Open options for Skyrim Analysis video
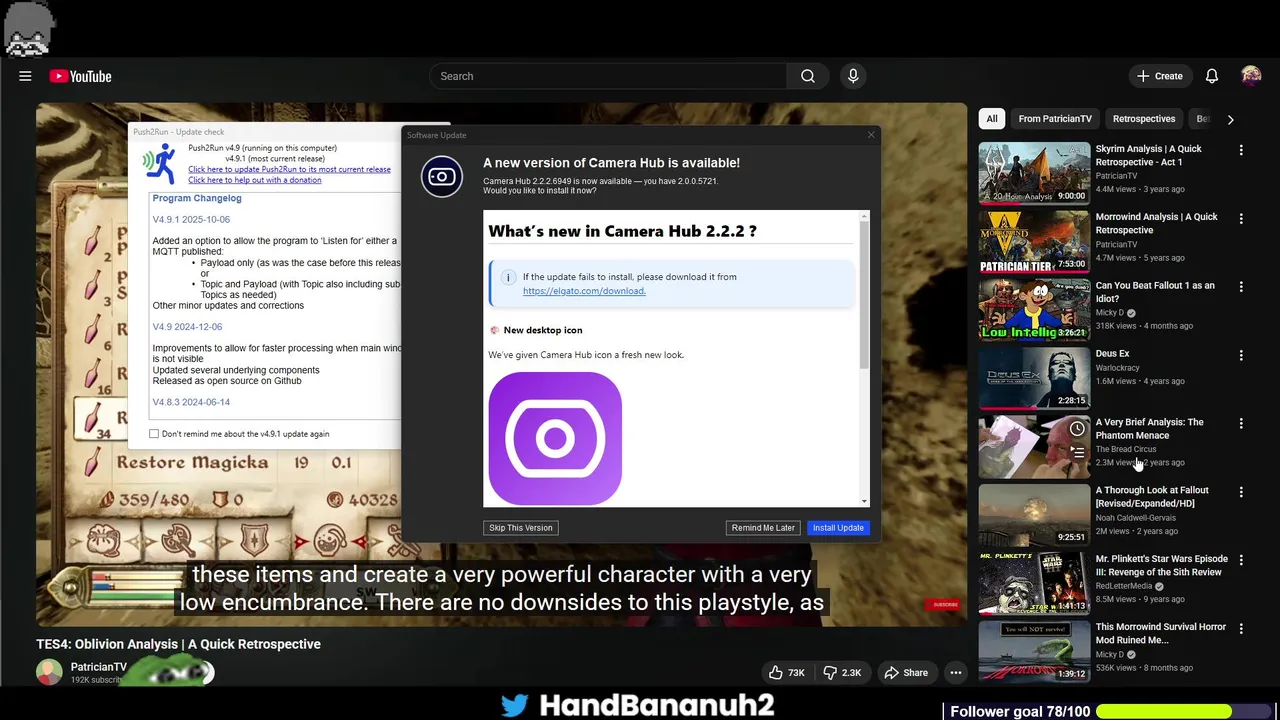 pos(1241,150)
